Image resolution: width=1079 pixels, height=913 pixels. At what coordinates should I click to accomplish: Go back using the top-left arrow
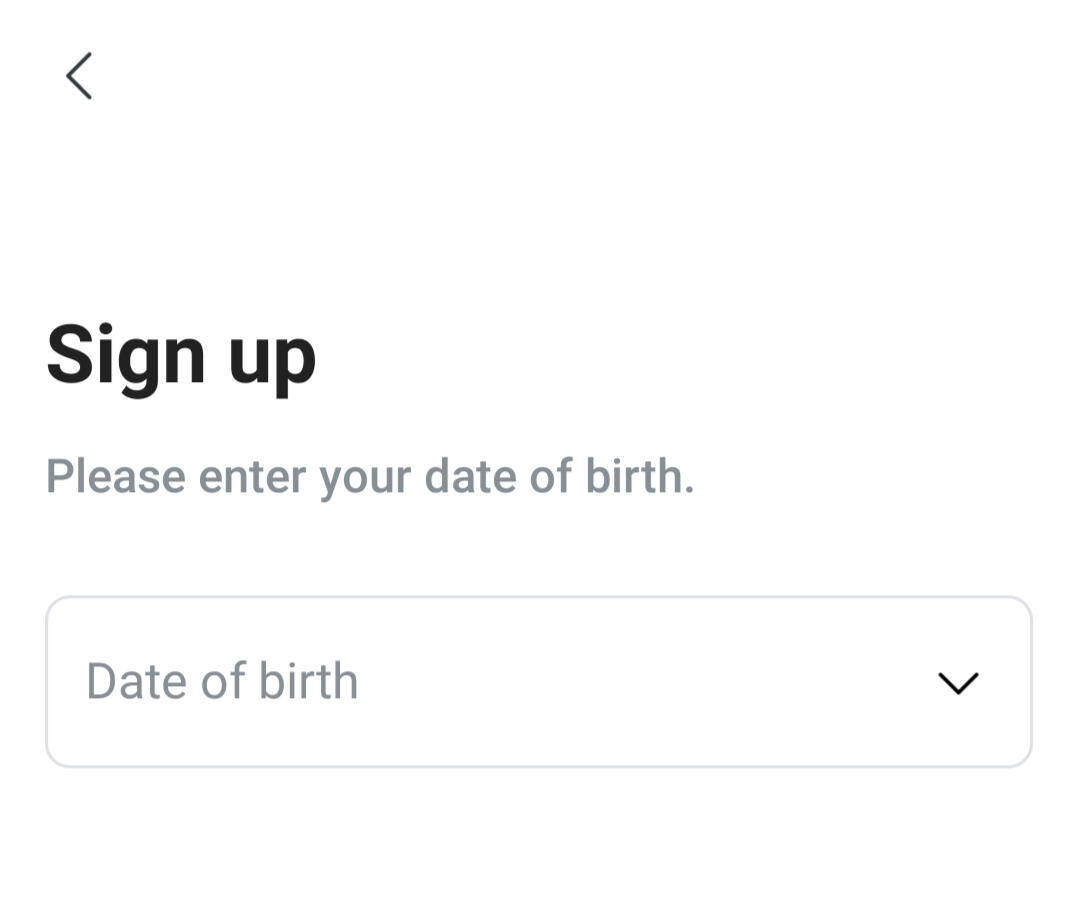(x=79, y=76)
